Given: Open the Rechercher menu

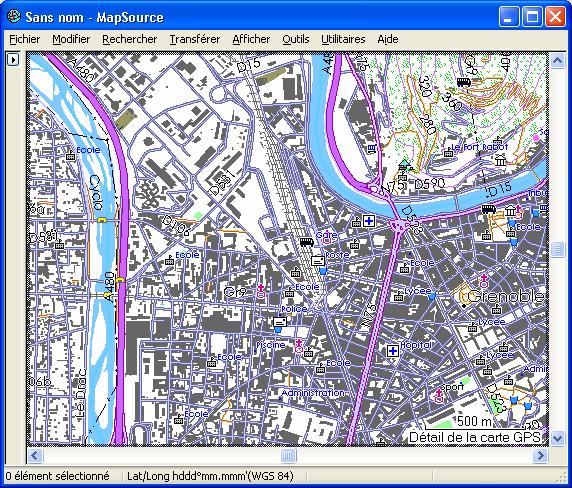Looking at the screenshot, I should (130, 39).
